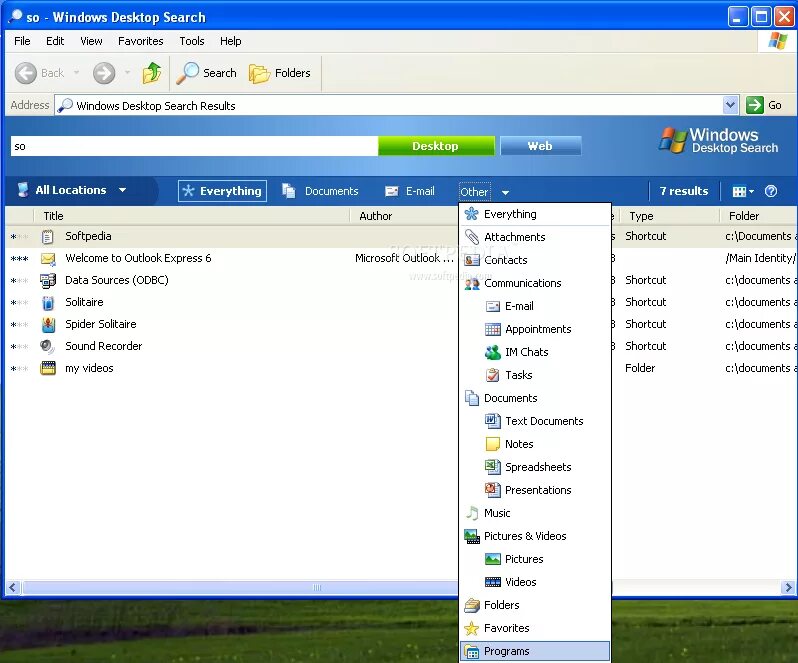Choose Text Documents entry
798x663 pixels.
pyautogui.click(x=535, y=421)
